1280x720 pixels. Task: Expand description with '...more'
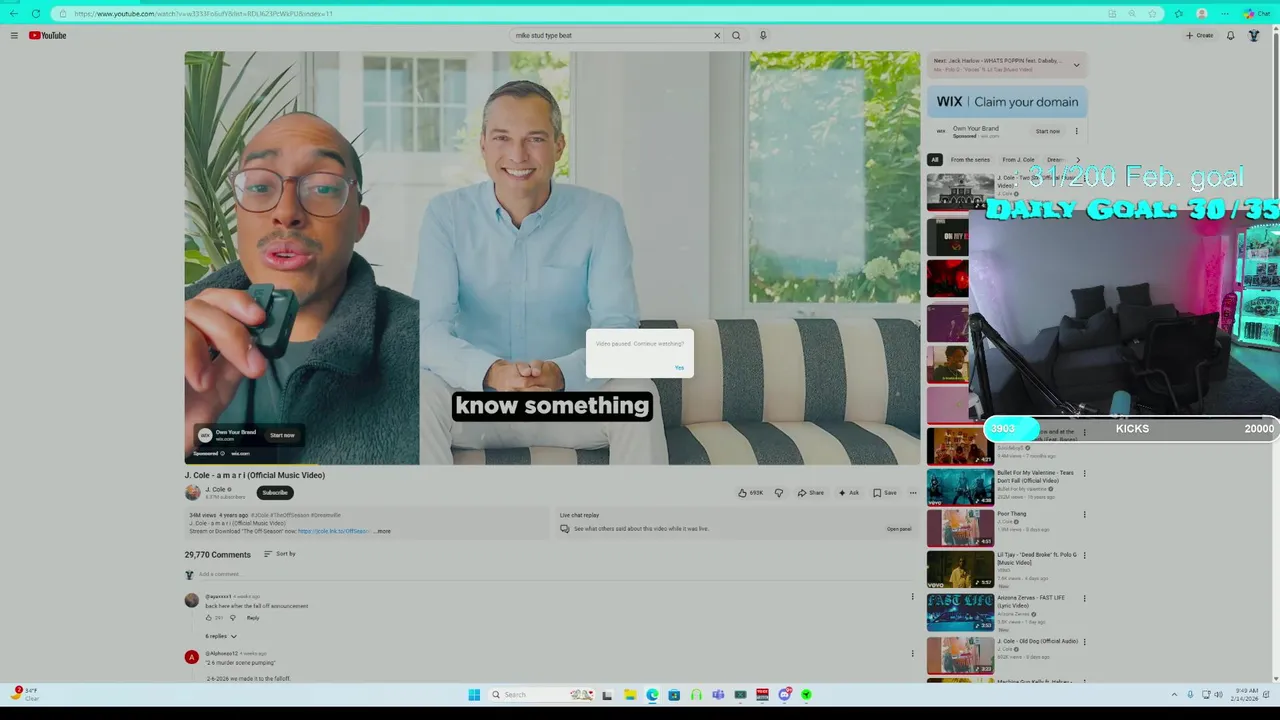click(382, 531)
